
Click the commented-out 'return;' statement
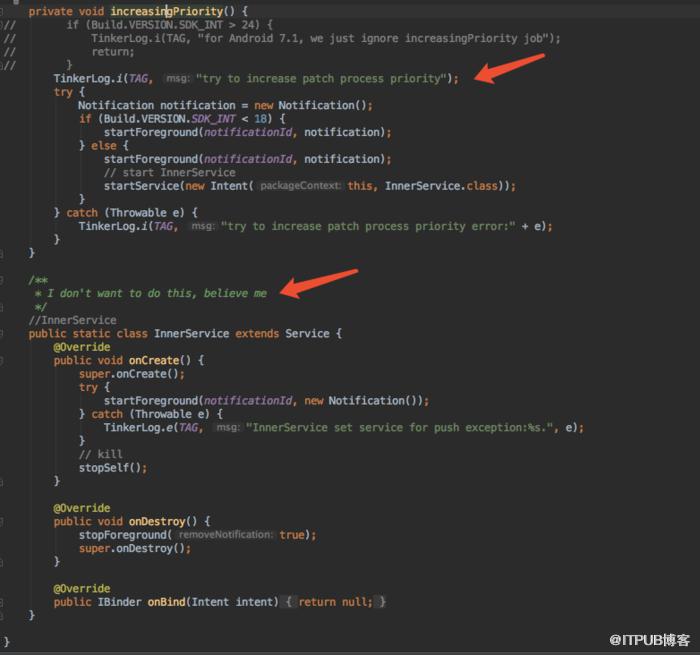pyautogui.click(x=113, y=52)
